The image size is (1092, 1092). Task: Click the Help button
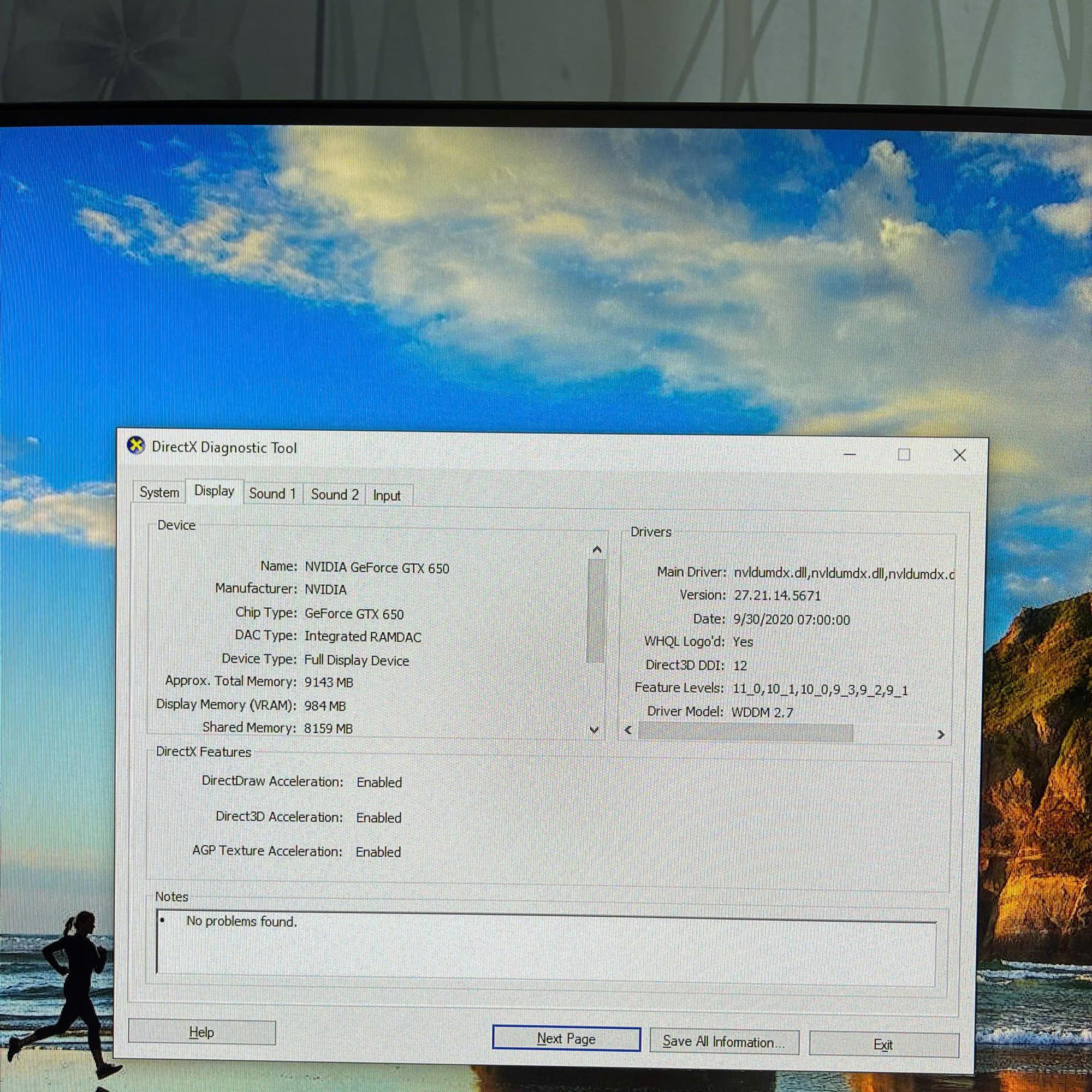(201, 1032)
